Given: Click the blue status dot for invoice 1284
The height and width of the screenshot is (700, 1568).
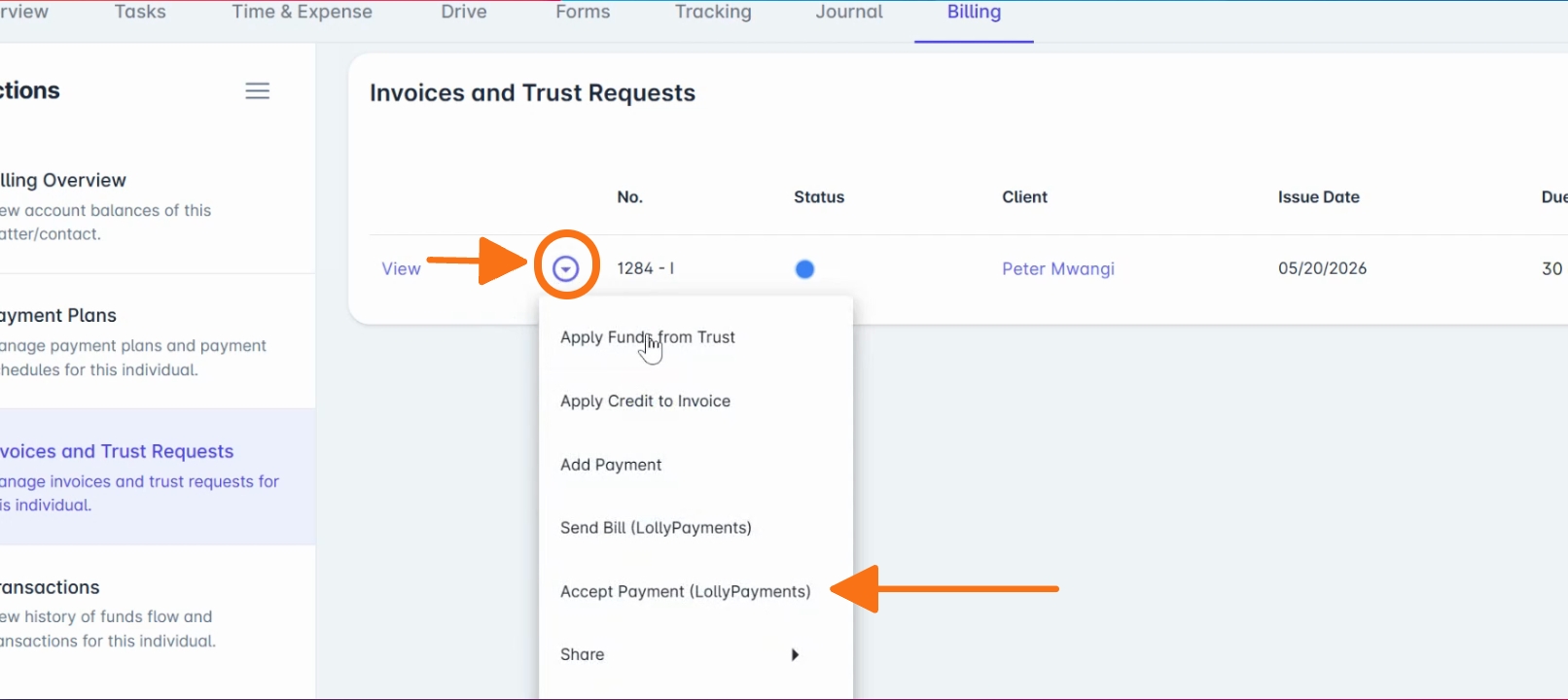Looking at the screenshot, I should tap(804, 269).
